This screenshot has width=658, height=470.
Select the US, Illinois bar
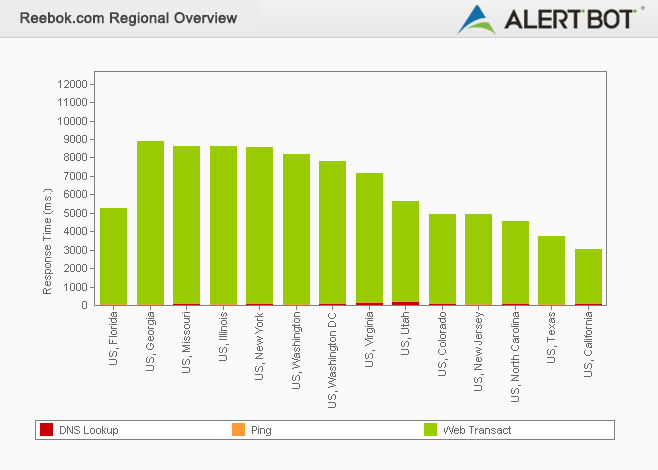coord(223,225)
